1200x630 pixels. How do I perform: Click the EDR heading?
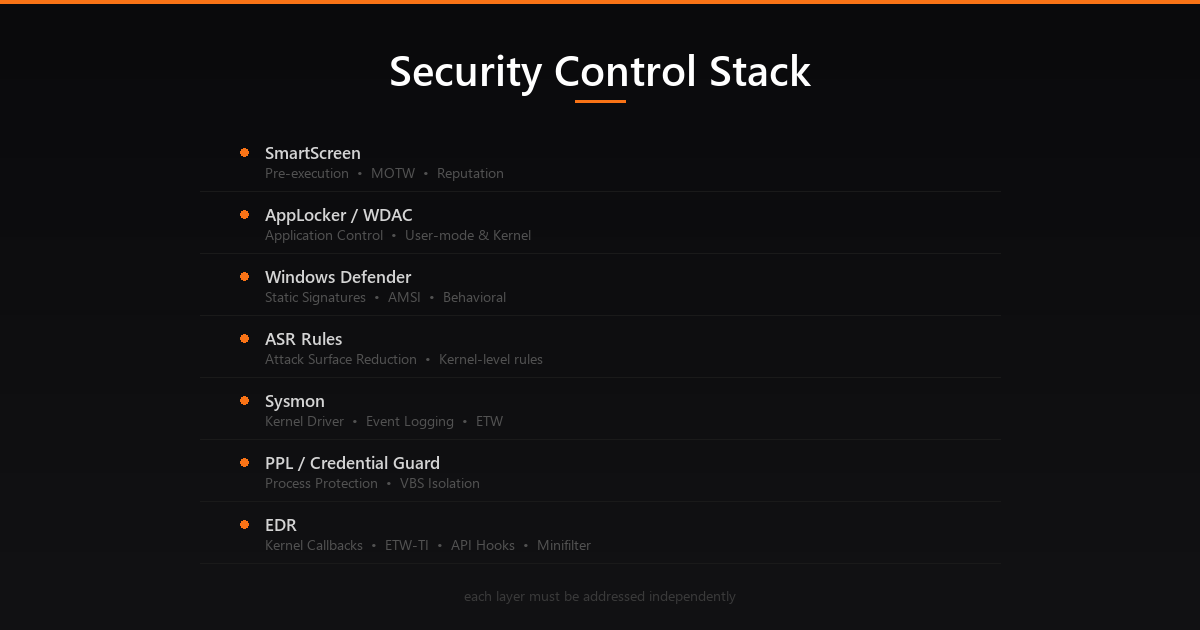(x=281, y=525)
